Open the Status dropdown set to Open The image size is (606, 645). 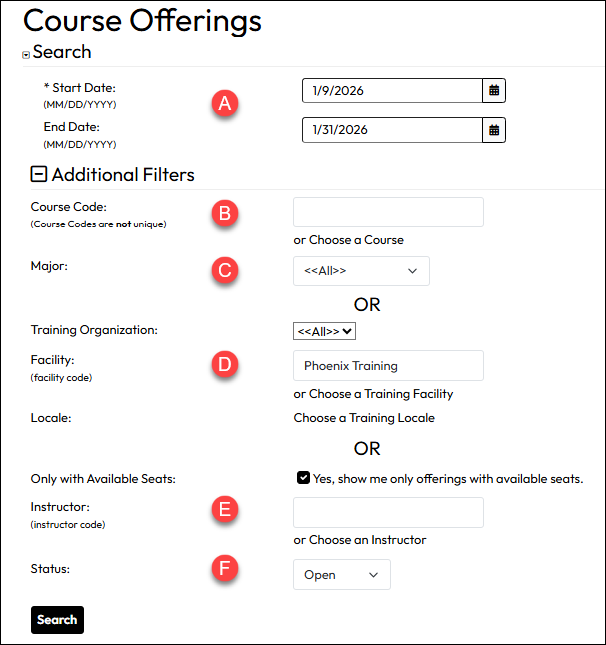point(341,575)
